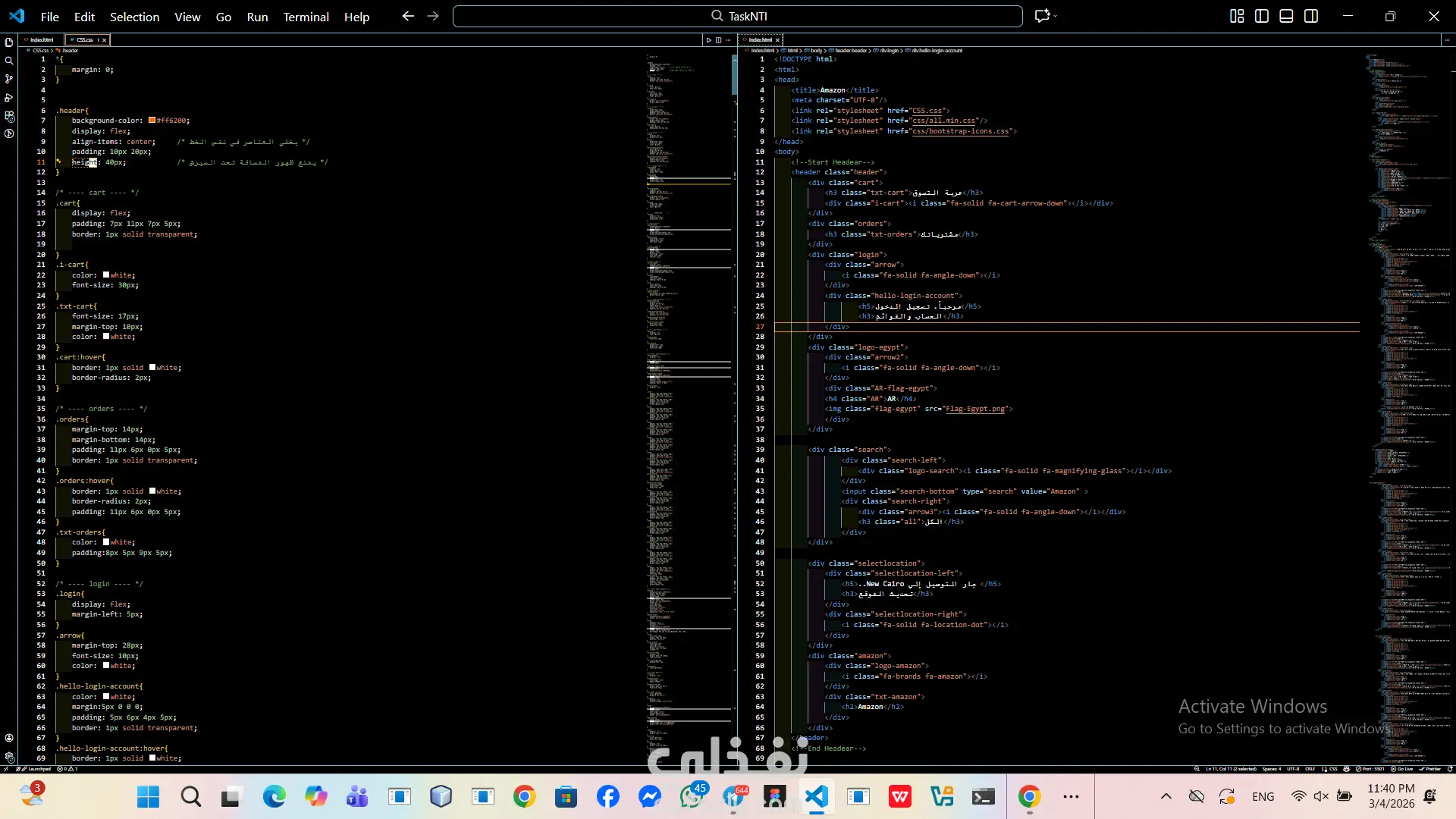The height and width of the screenshot is (819, 1456).
Task: Click Go Live in status bar
Action: (1403, 769)
